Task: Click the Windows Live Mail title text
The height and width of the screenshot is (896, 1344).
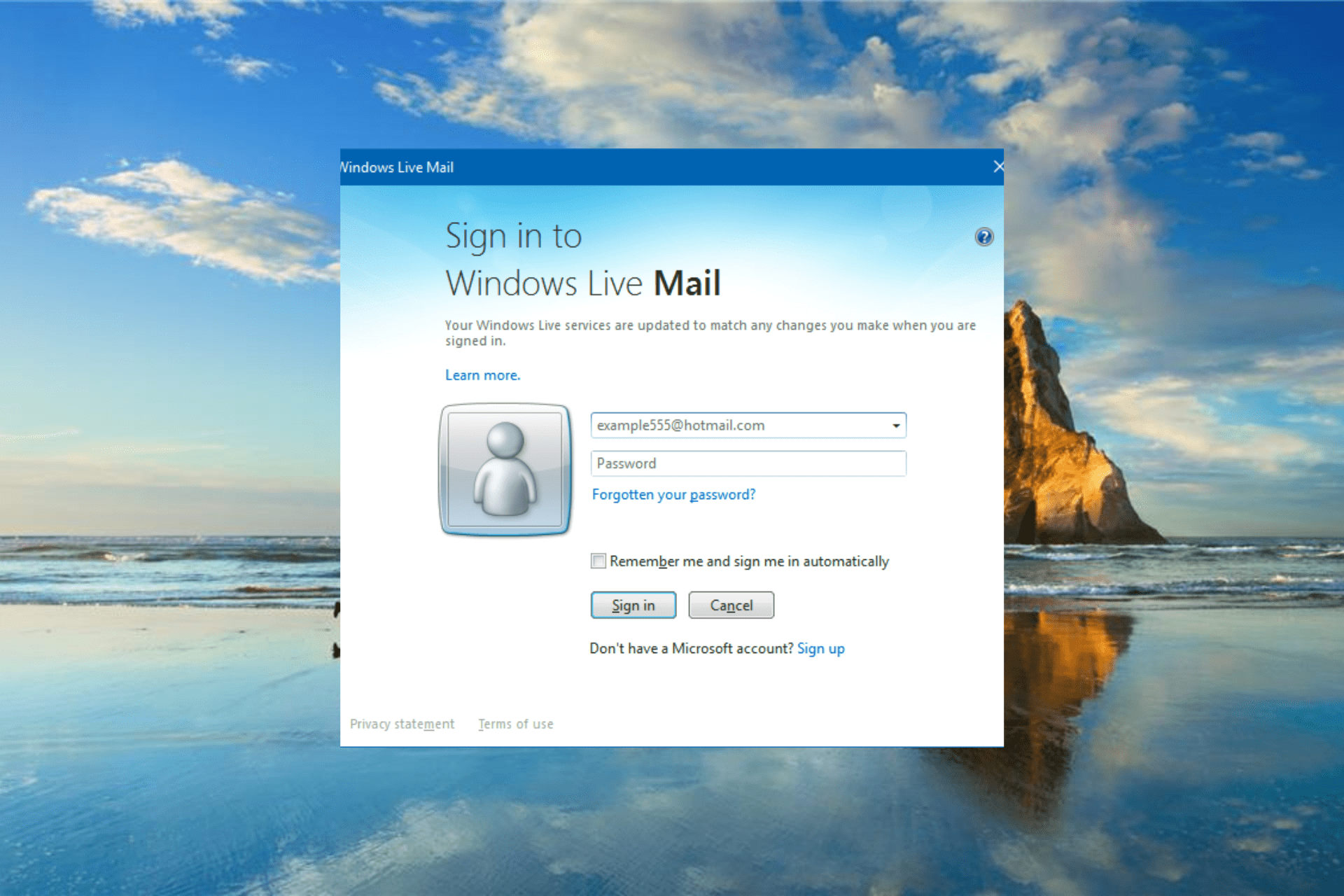Action: tap(397, 167)
